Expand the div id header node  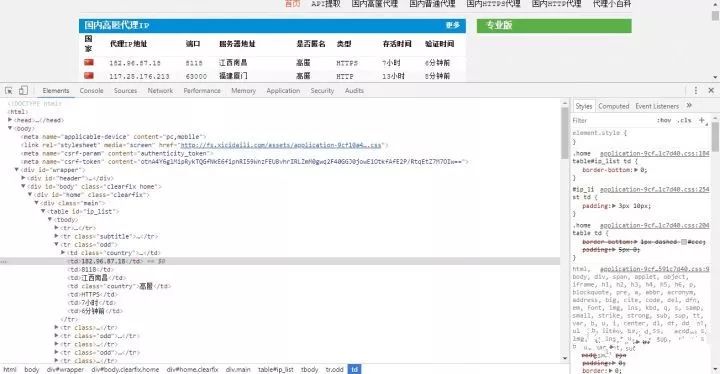[23, 178]
